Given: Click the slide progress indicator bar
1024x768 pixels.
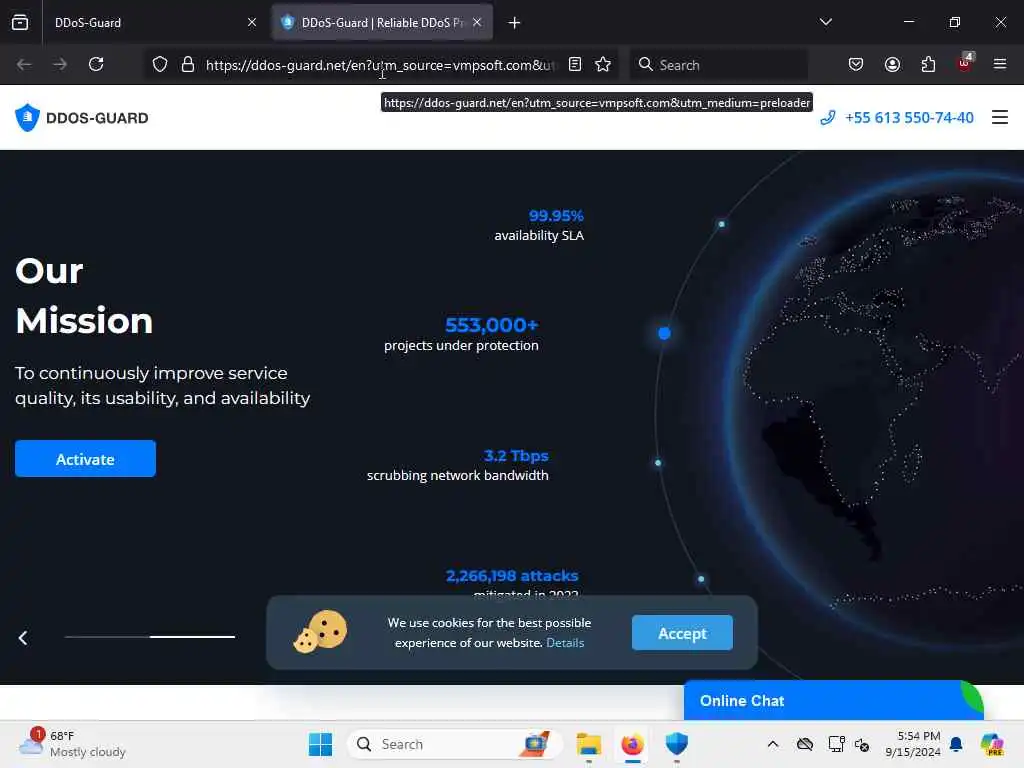Looking at the screenshot, I should coord(150,637).
